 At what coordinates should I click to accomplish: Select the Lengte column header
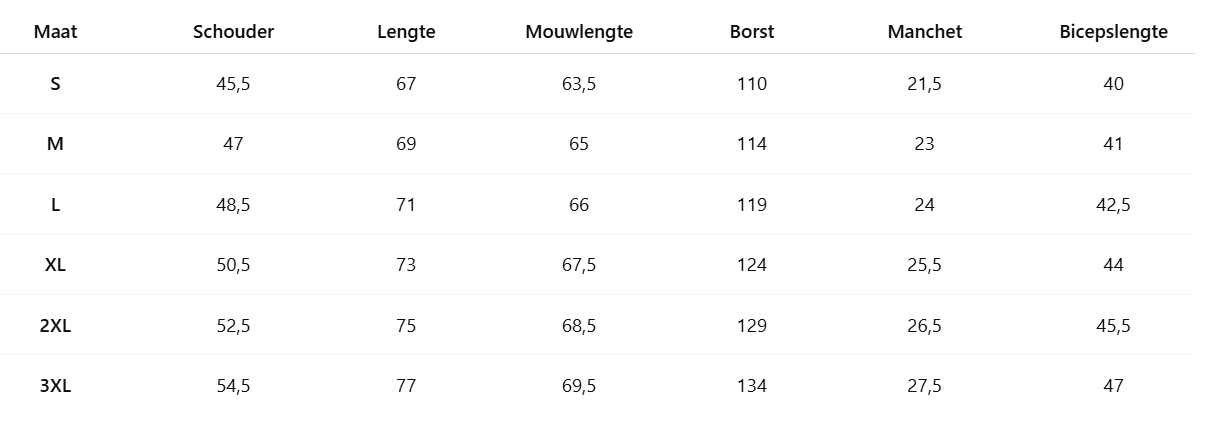406,32
